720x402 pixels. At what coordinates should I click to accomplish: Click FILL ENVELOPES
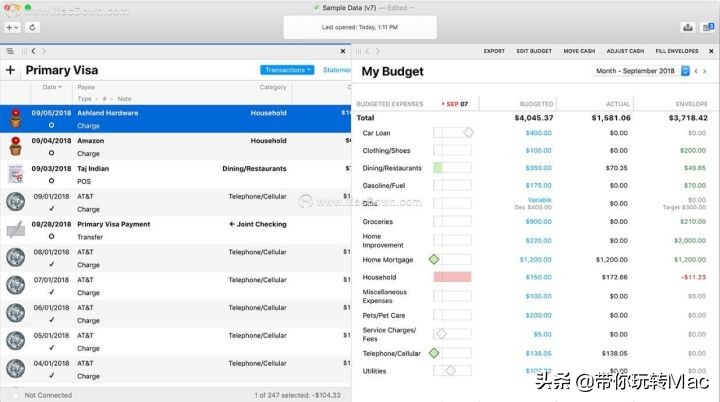pos(677,51)
